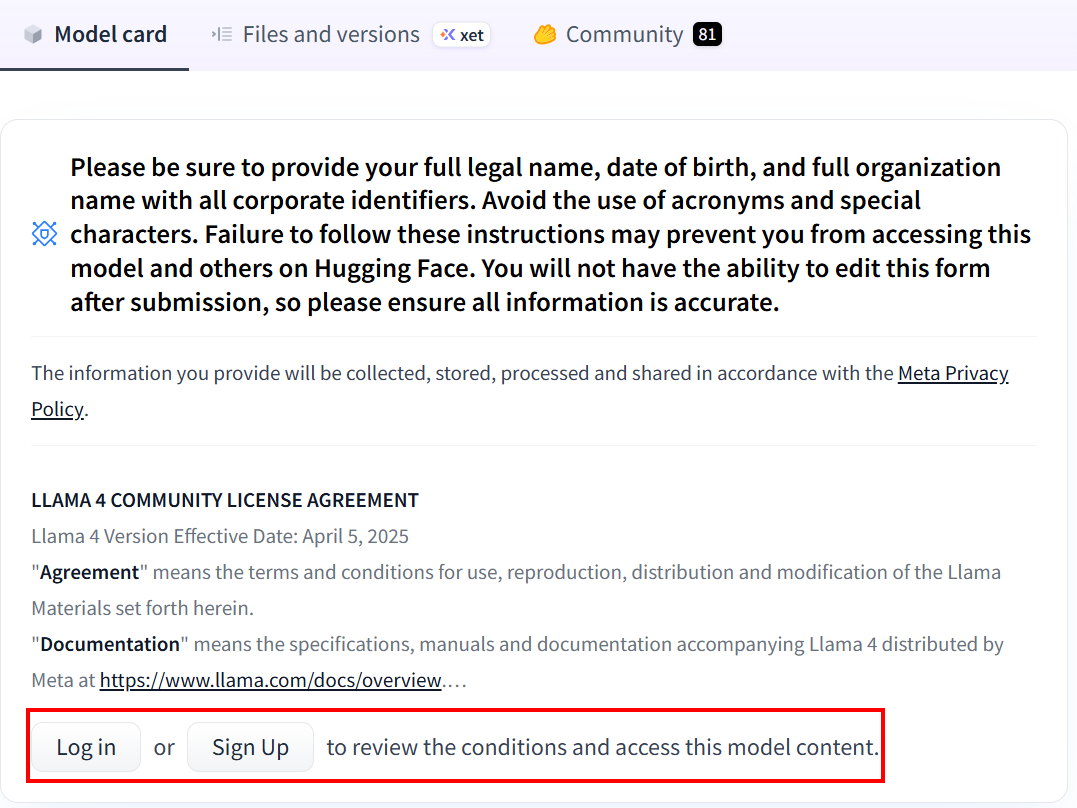Click the bold "Agreement" term
Image resolution: width=1077 pixels, height=808 pixels.
pos(89,573)
